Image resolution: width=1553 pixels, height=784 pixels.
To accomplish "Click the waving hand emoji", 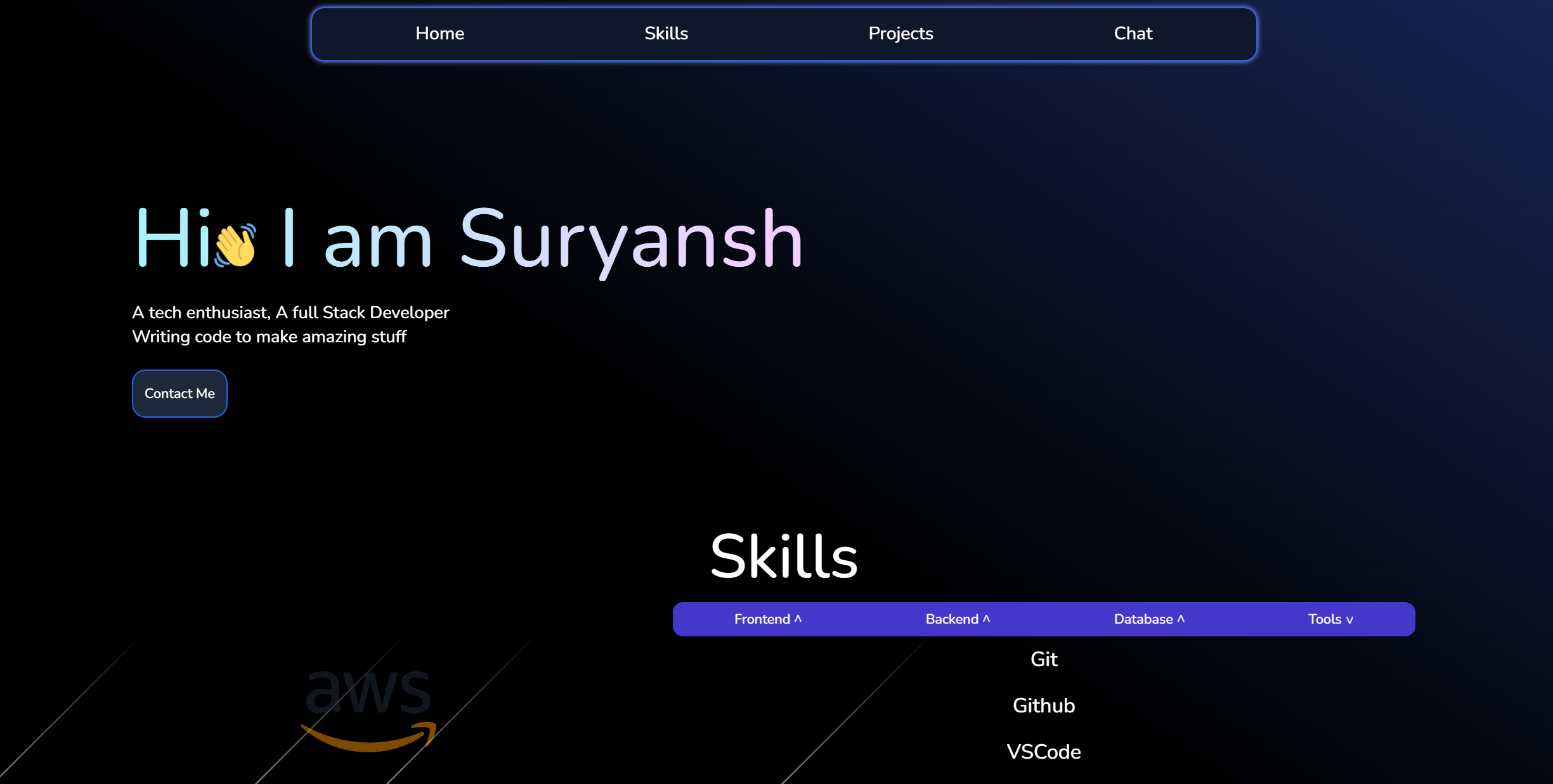I will point(235,245).
